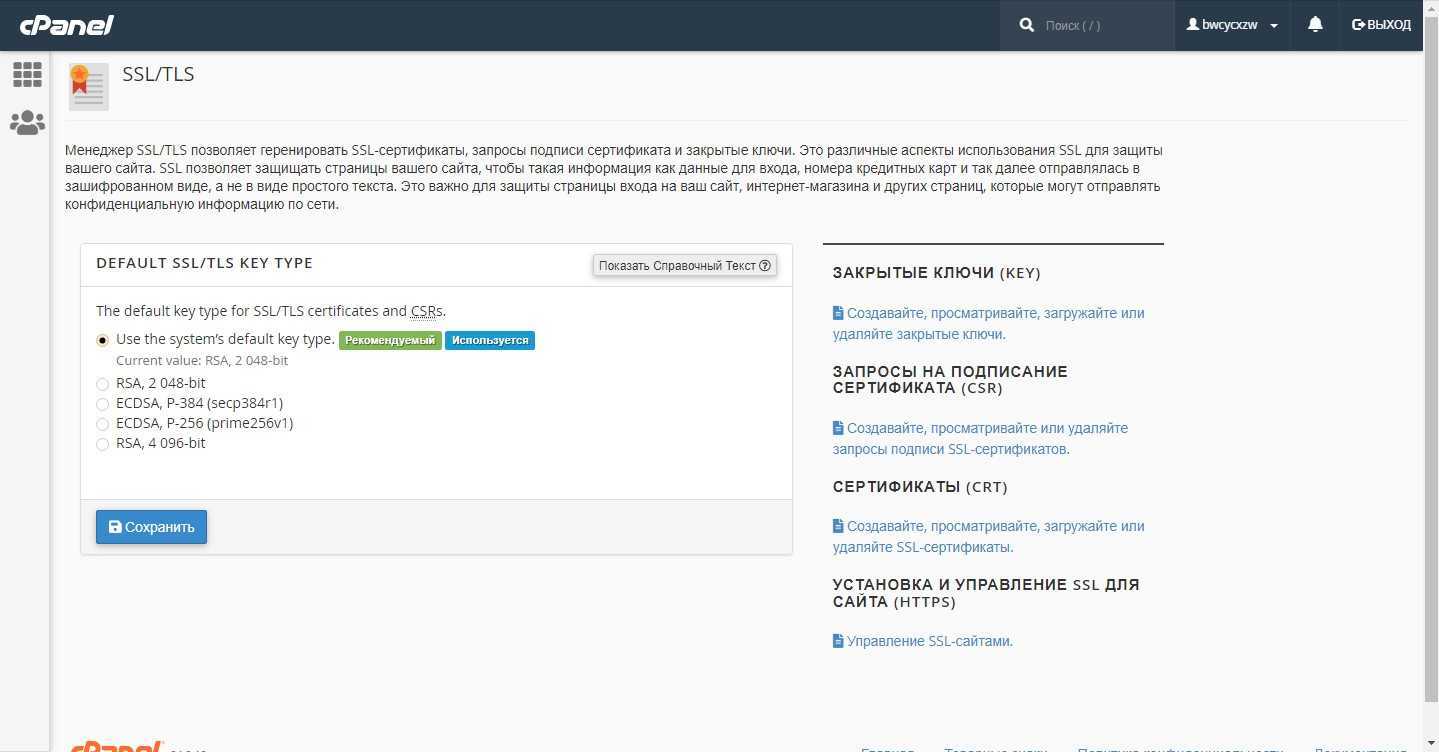Select the RSA, 2 048-bit radio button

coord(103,384)
